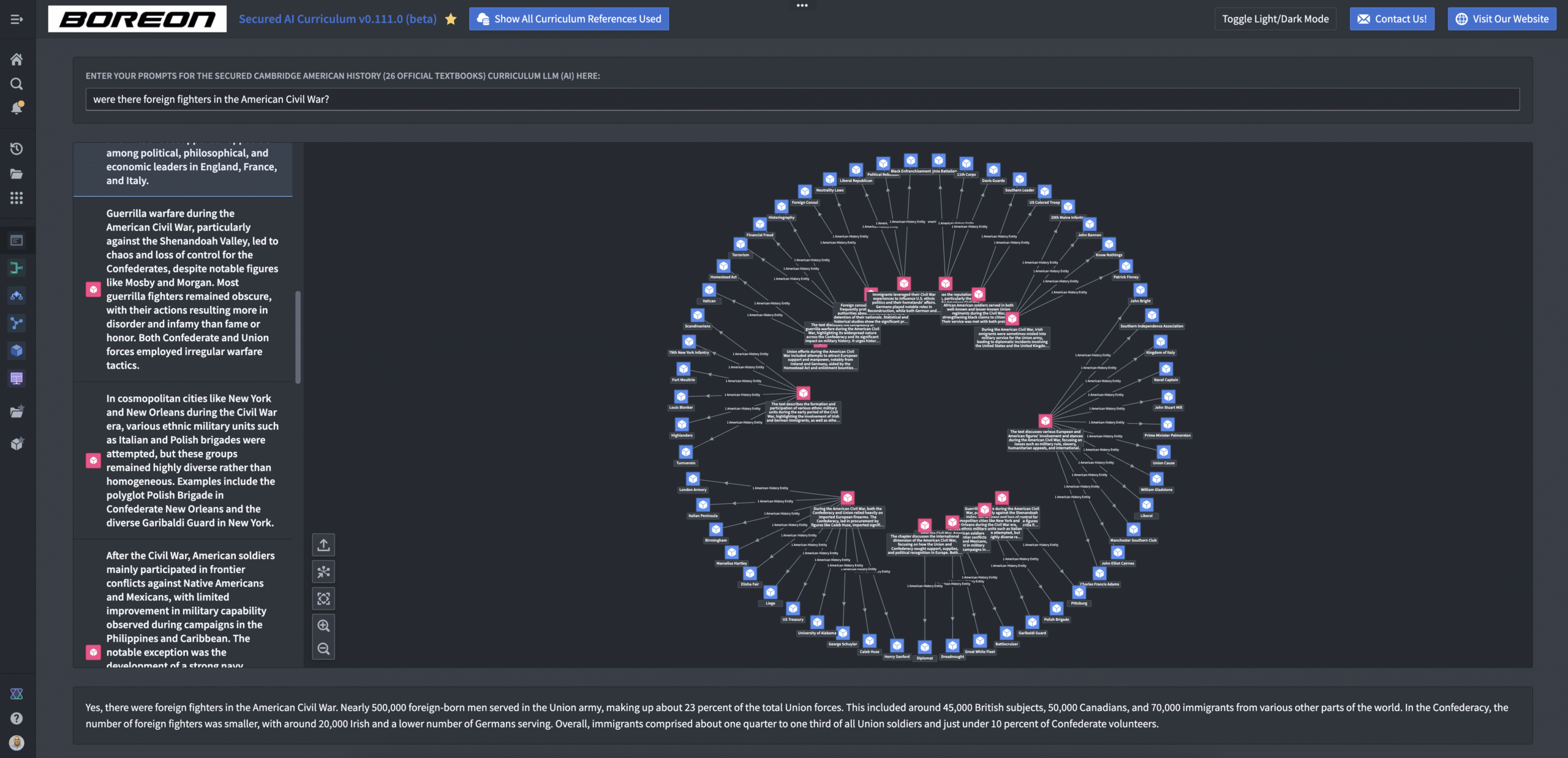Open the help question mark icon
The height and width of the screenshot is (758, 1568).
[x=17, y=718]
